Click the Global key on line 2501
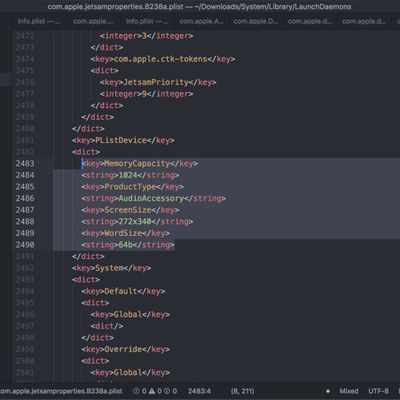 (x=130, y=372)
